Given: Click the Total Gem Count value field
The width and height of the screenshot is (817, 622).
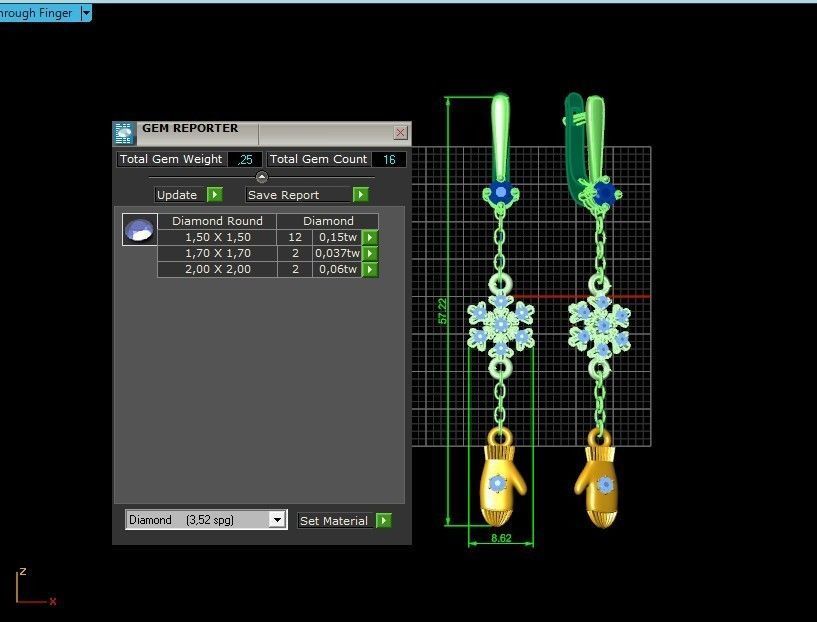Looking at the screenshot, I should coord(389,159).
